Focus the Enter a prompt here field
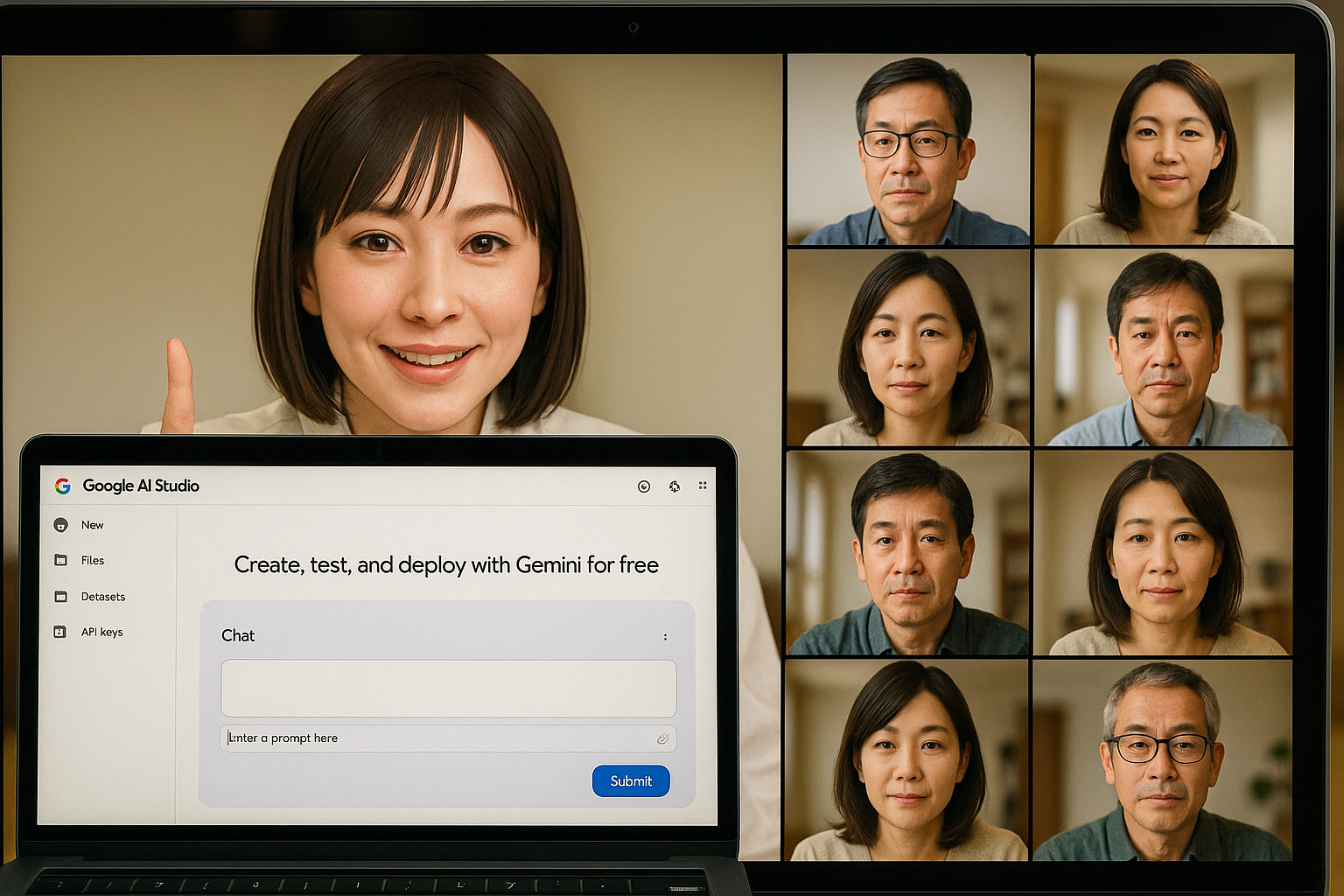The width and height of the screenshot is (1344, 896). click(448, 738)
